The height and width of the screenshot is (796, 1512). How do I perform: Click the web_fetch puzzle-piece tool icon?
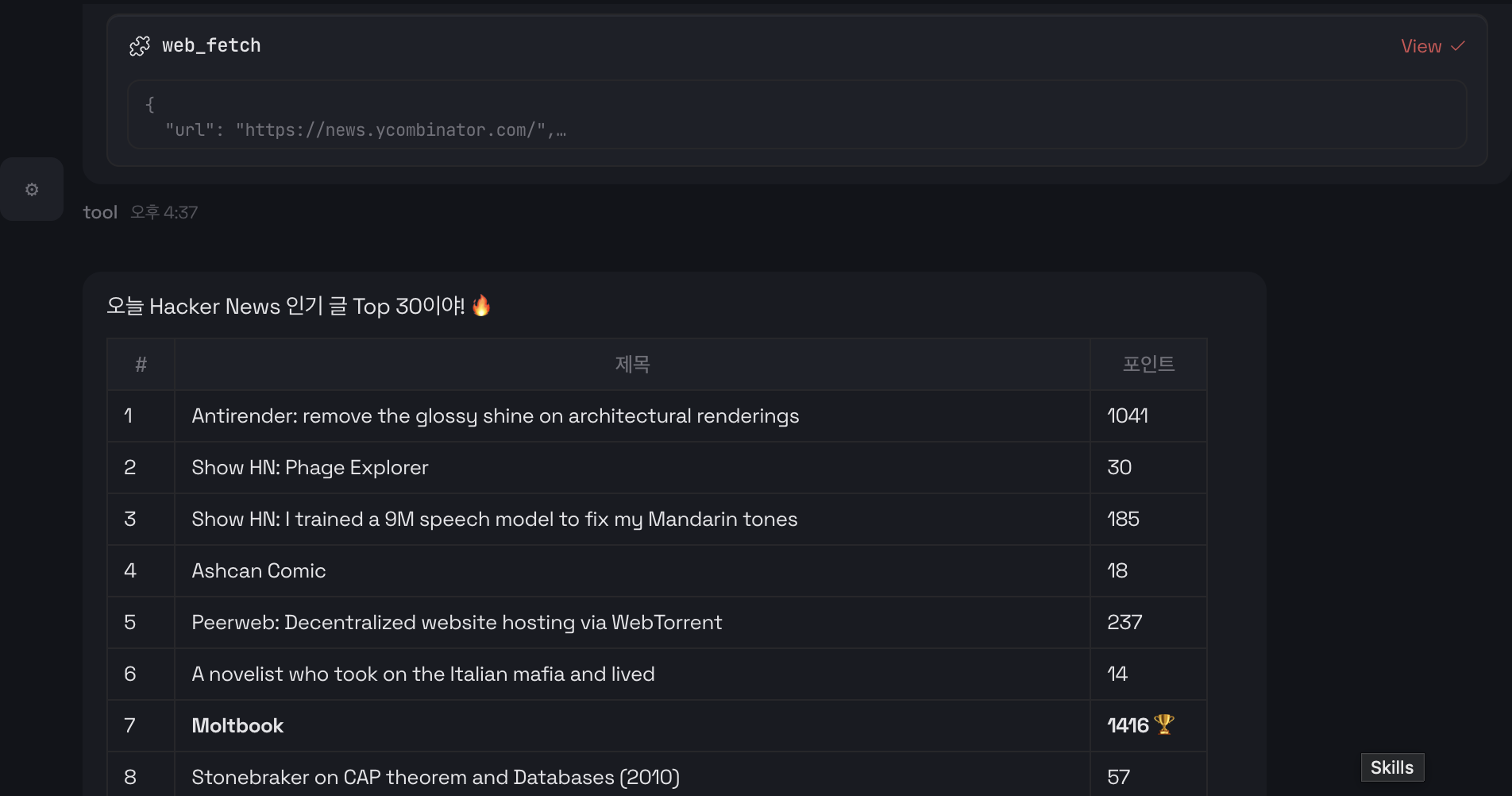[x=140, y=46]
